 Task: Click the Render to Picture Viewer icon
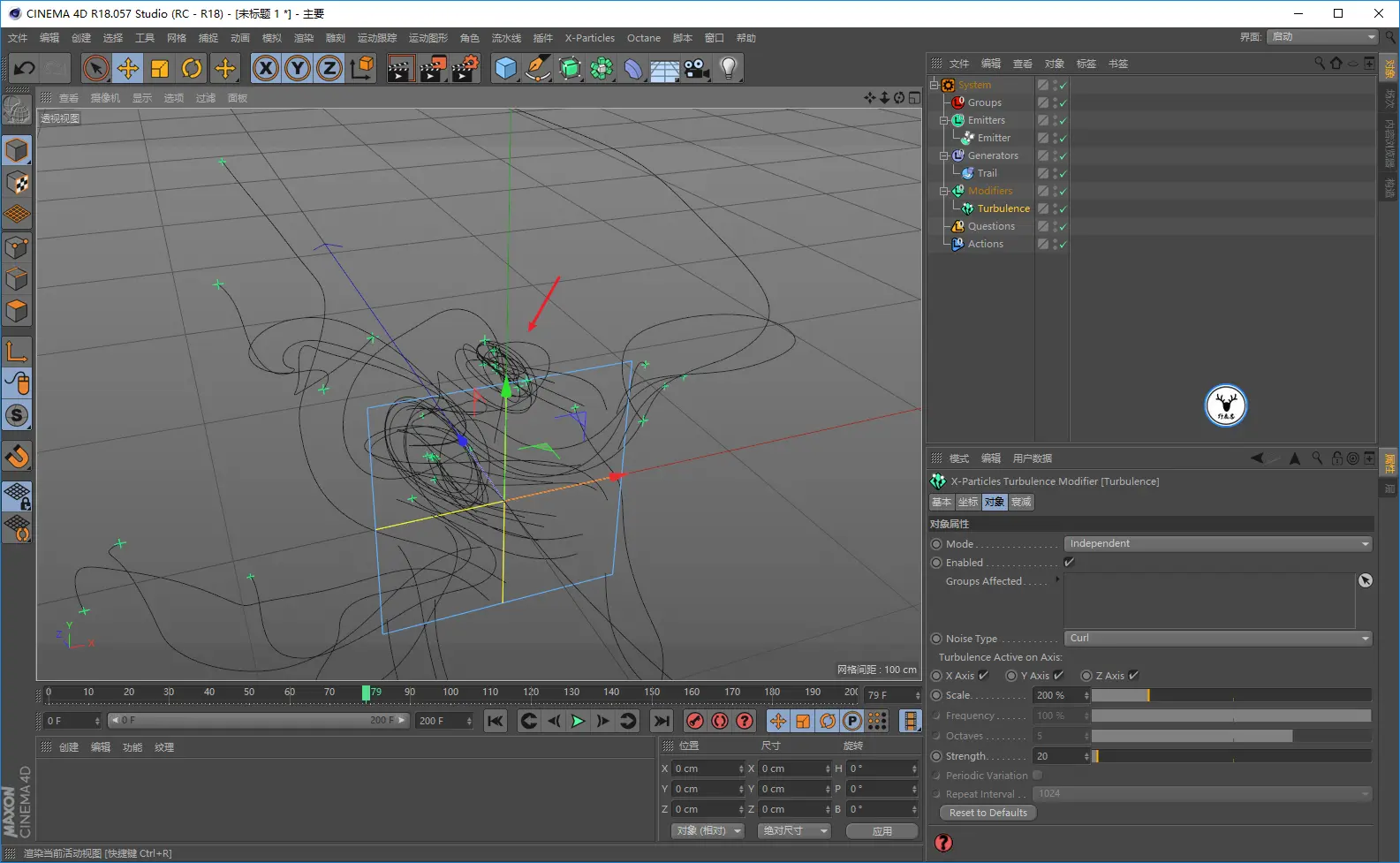(x=432, y=68)
